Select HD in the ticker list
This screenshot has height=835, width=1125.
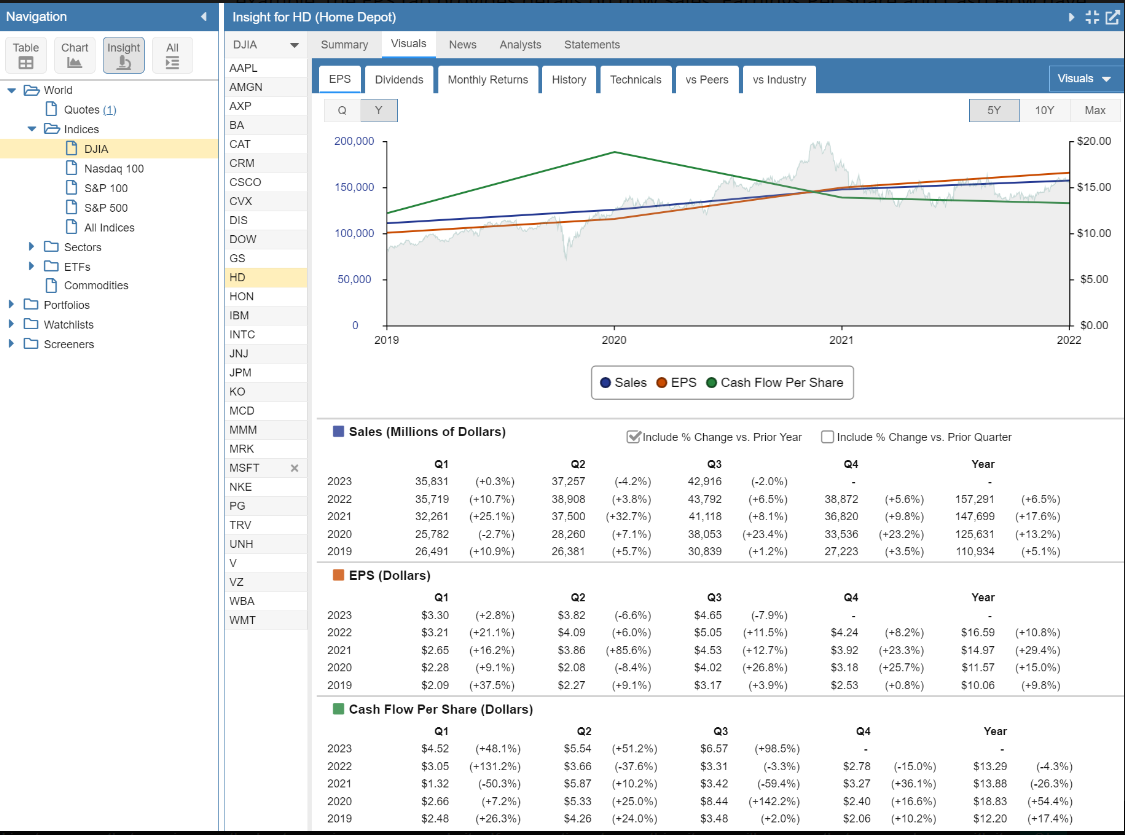pyautogui.click(x=266, y=277)
